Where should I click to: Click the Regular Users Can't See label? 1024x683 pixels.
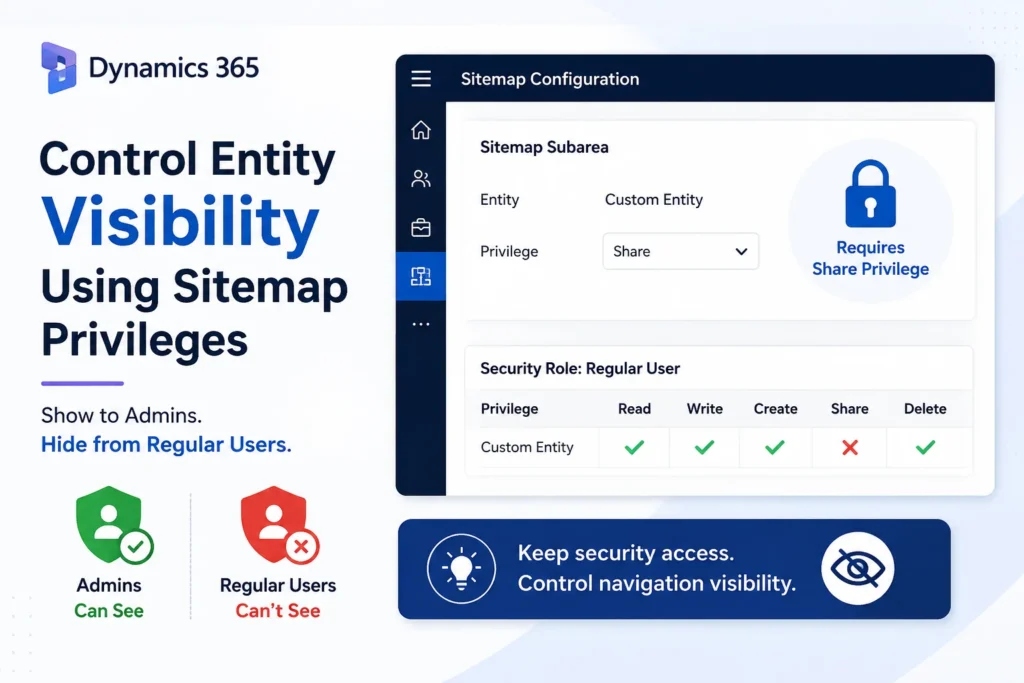pyautogui.click(x=278, y=597)
